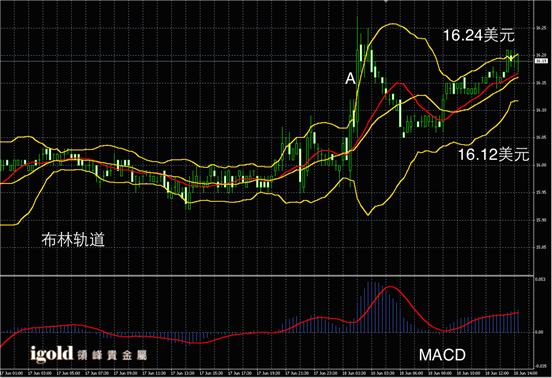Click the 18 Jun 14:00 time axis label
The height and width of the screenshot is (378, 552).
tap(525, 373)
